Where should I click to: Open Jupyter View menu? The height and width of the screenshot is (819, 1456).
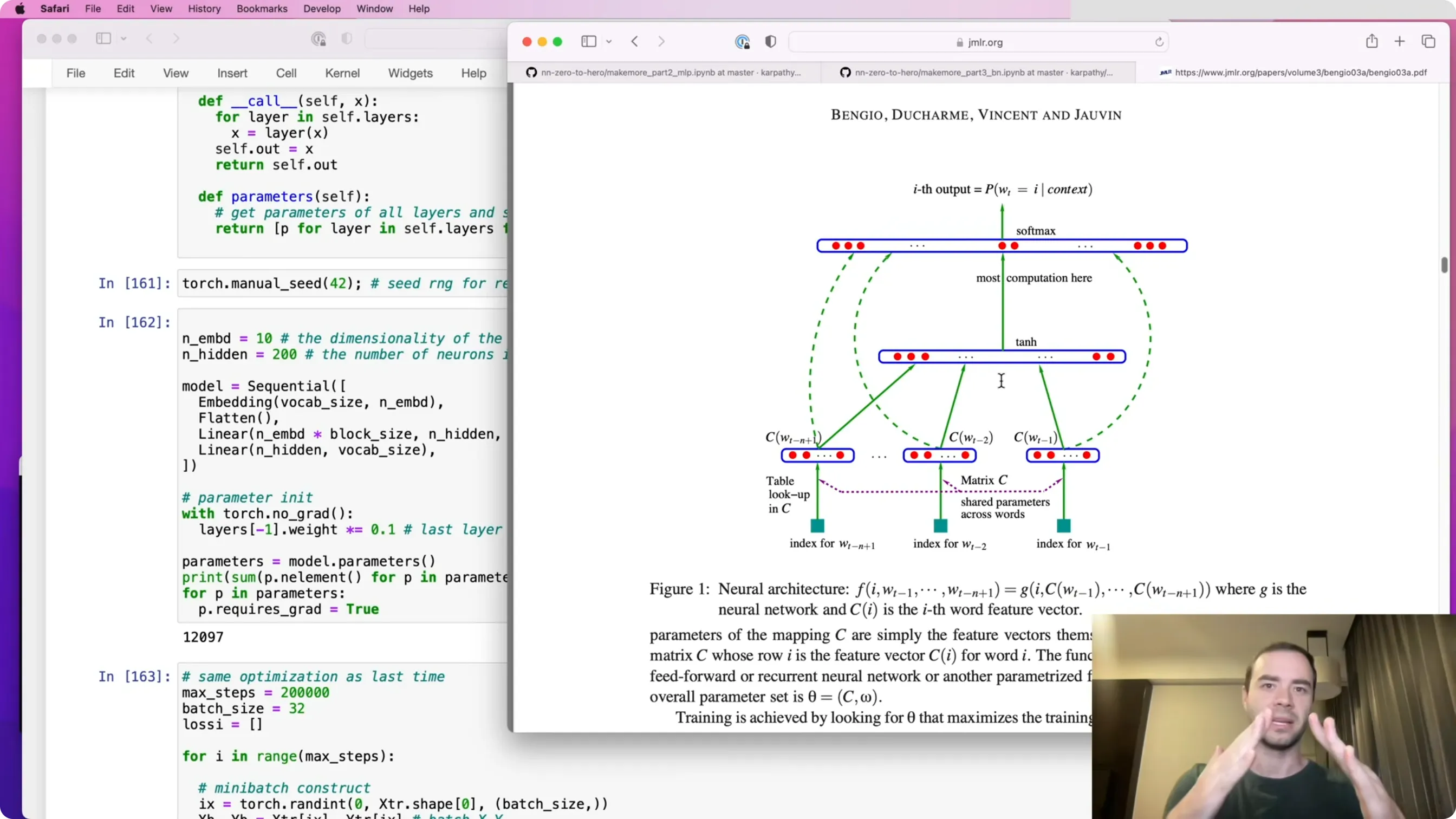pyautogui.click(x=176, y=73)
